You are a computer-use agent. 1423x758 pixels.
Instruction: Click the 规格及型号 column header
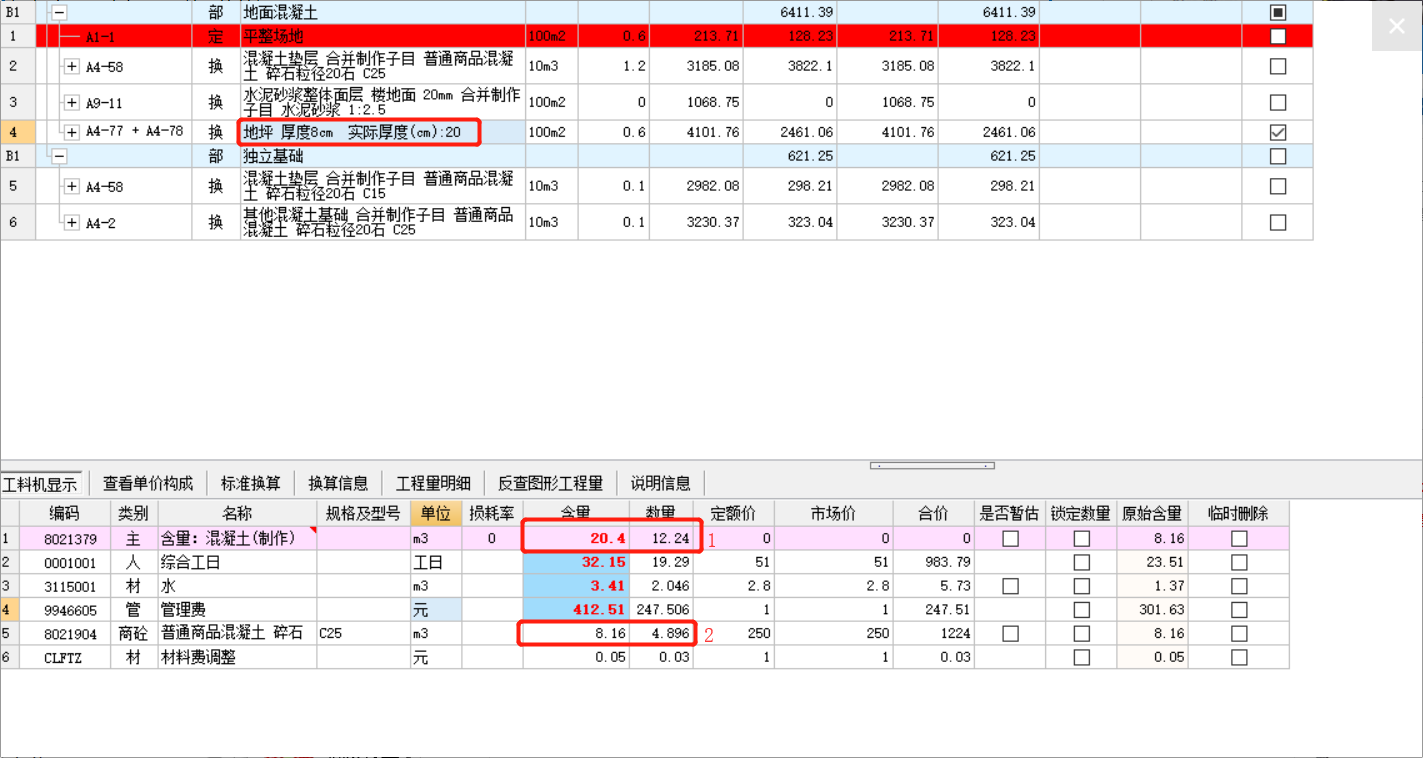pos(363,513)
